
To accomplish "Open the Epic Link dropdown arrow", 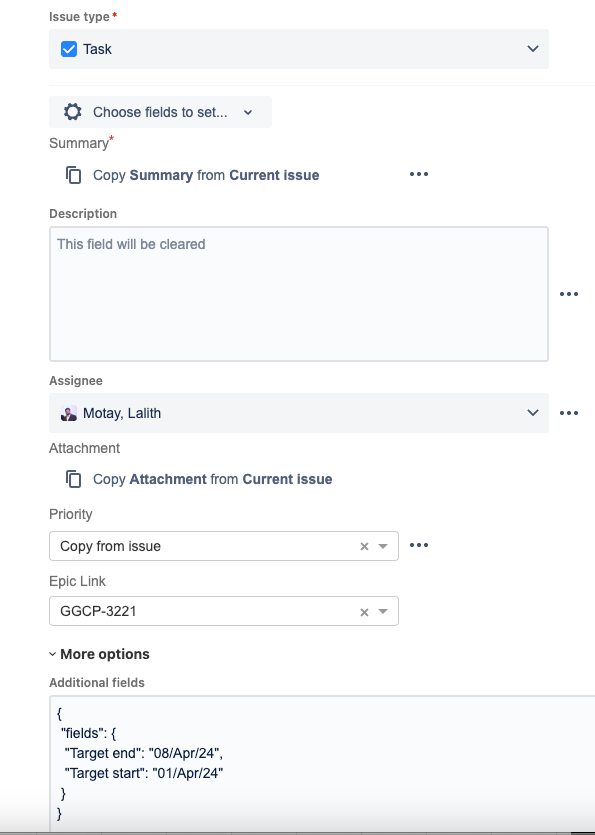I will pos(383,612).
